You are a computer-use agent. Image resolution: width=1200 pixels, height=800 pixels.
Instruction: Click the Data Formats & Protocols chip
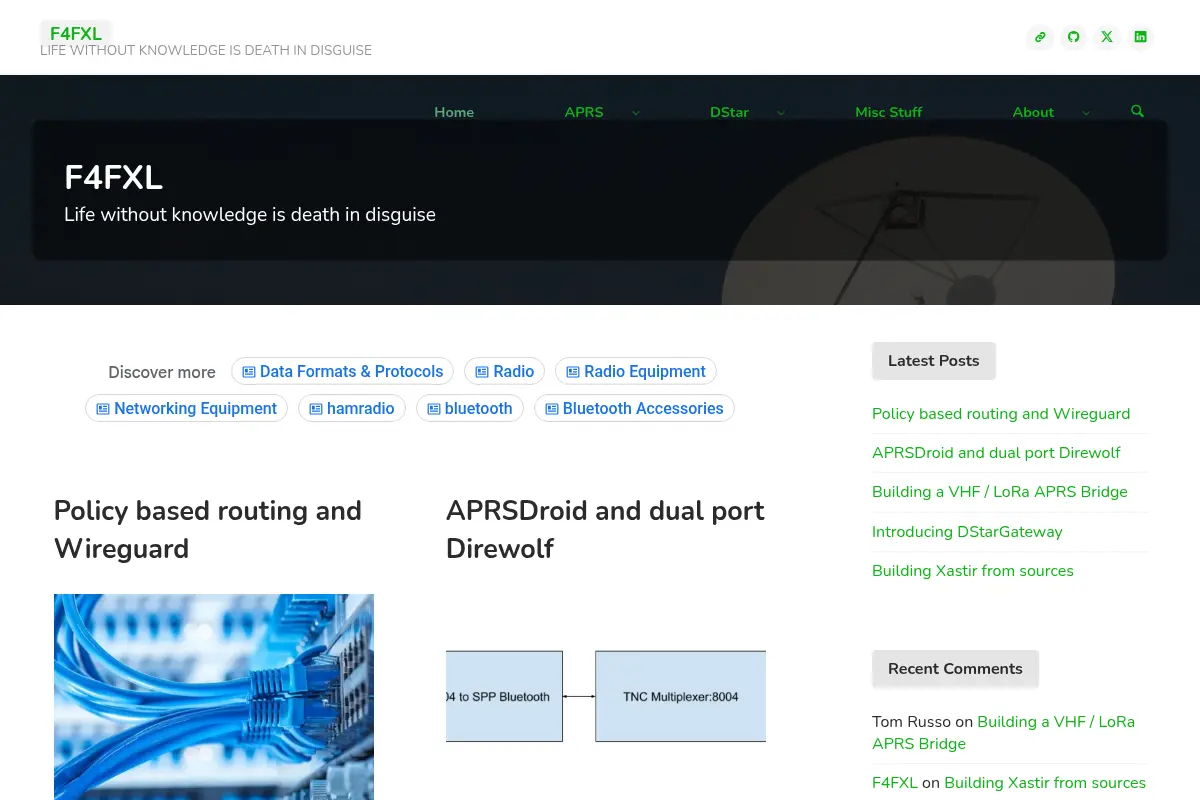coord(343,371)
